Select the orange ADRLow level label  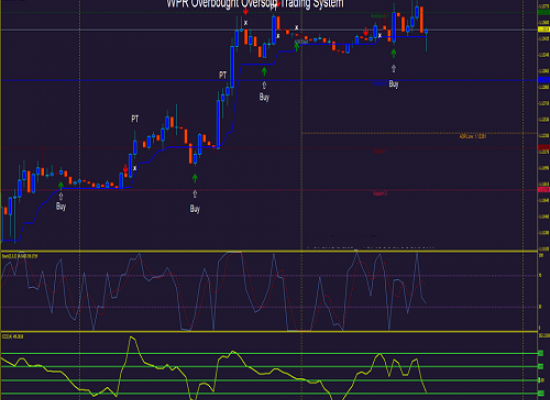[473, 136]
